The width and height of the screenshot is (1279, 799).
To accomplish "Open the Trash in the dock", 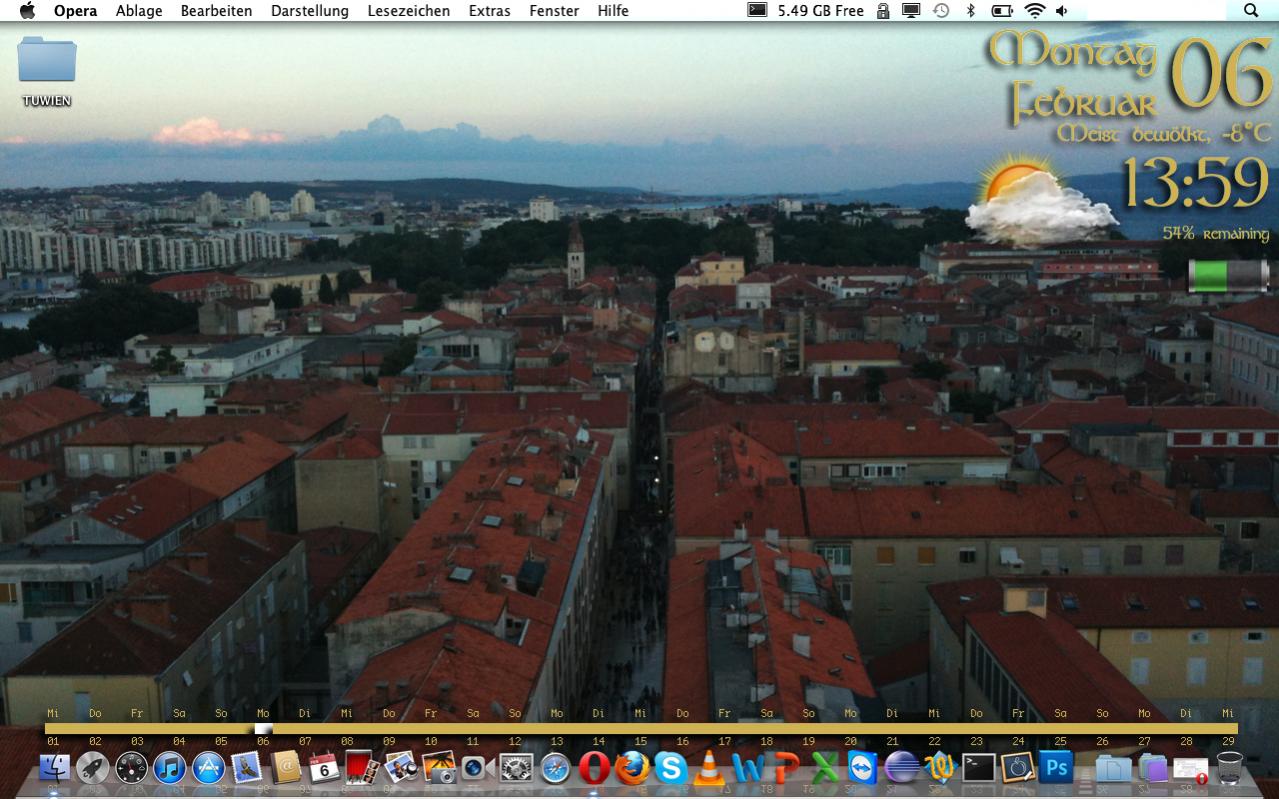I will pos(1229,768).
